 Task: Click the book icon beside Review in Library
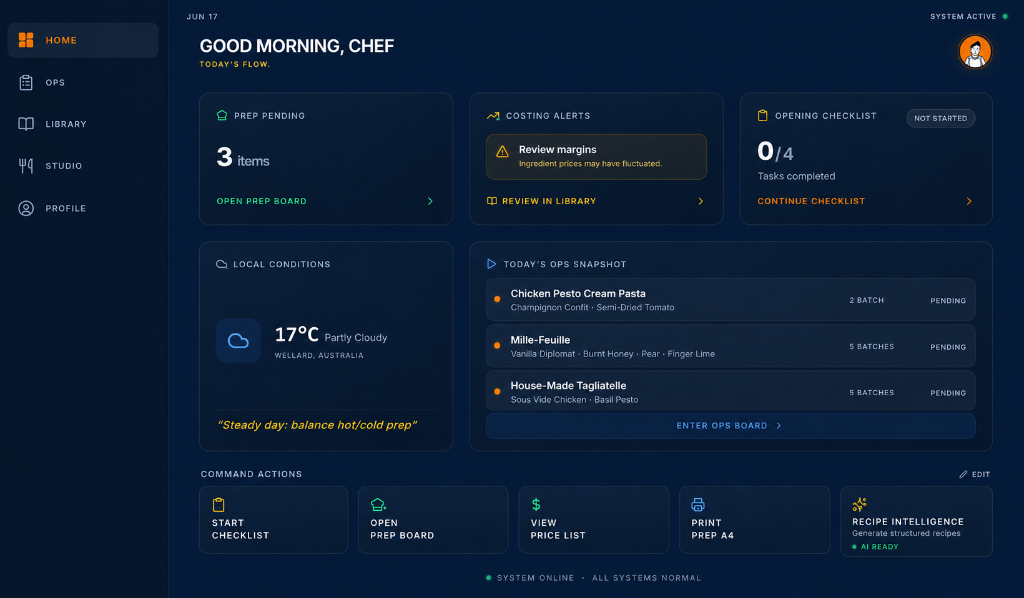coord(492,201)
